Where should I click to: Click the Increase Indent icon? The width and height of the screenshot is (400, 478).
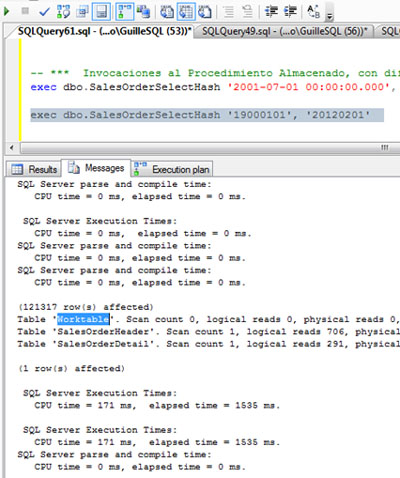coord(290,12)
